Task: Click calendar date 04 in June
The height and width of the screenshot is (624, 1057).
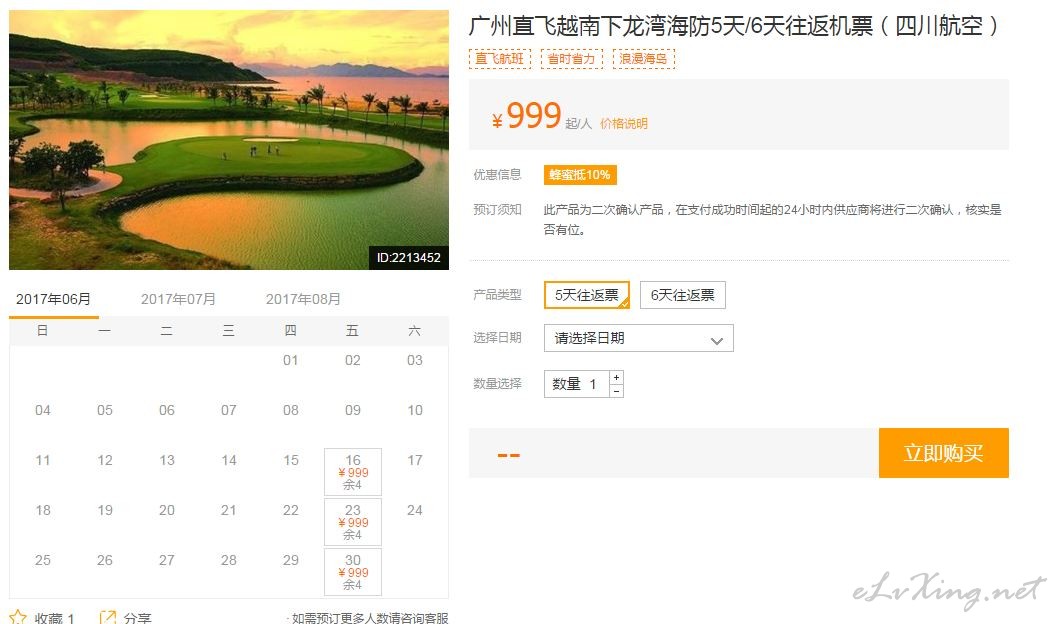Action: pos(42,410)
